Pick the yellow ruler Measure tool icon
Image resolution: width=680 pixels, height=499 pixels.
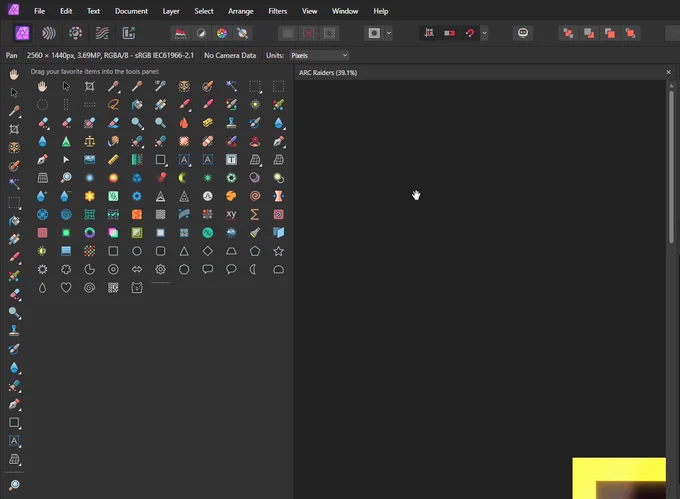(x=113, y=160)
